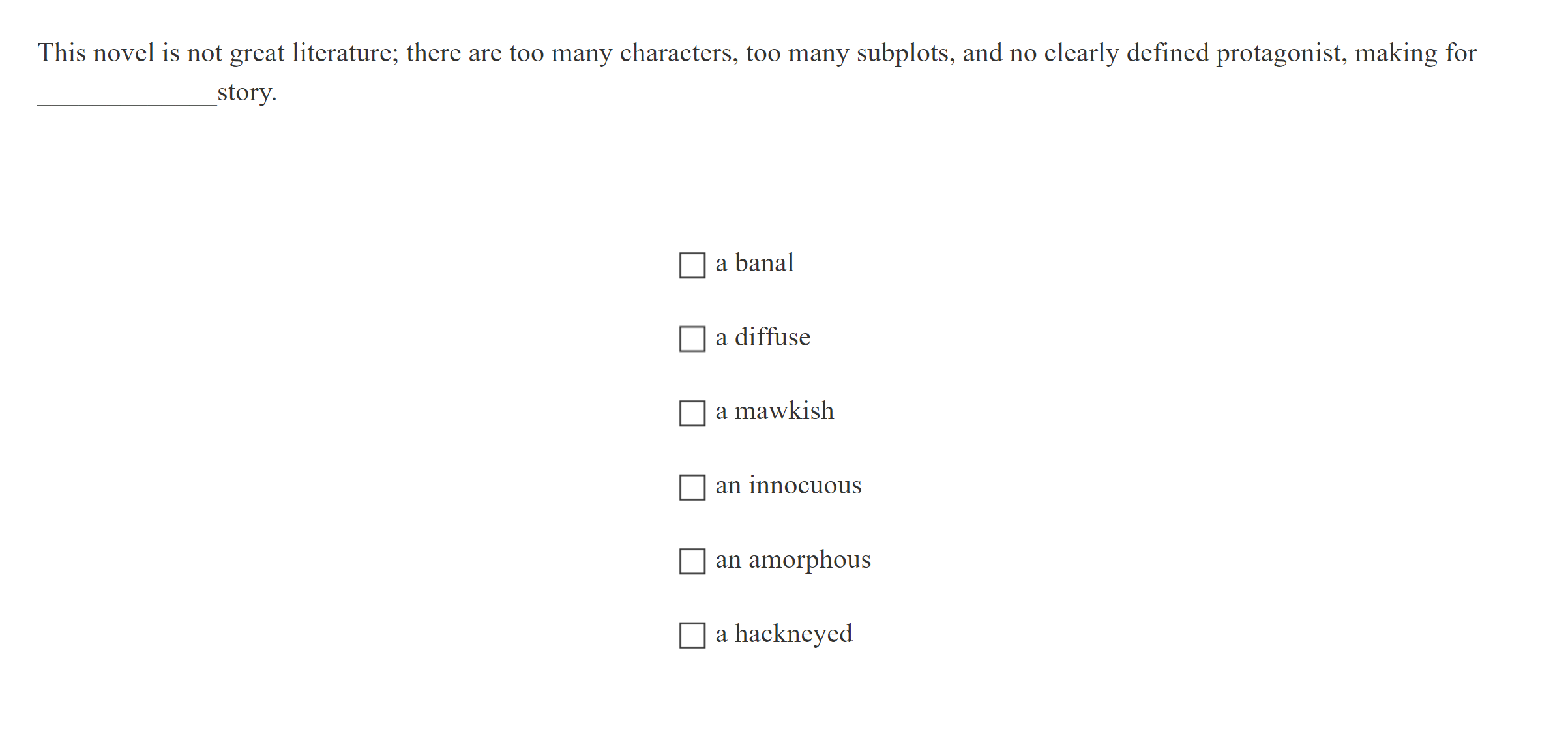Check the box for 'a banal'
Image resolution: width=1568 pixels, height=734 pixels.
(692, 265)
